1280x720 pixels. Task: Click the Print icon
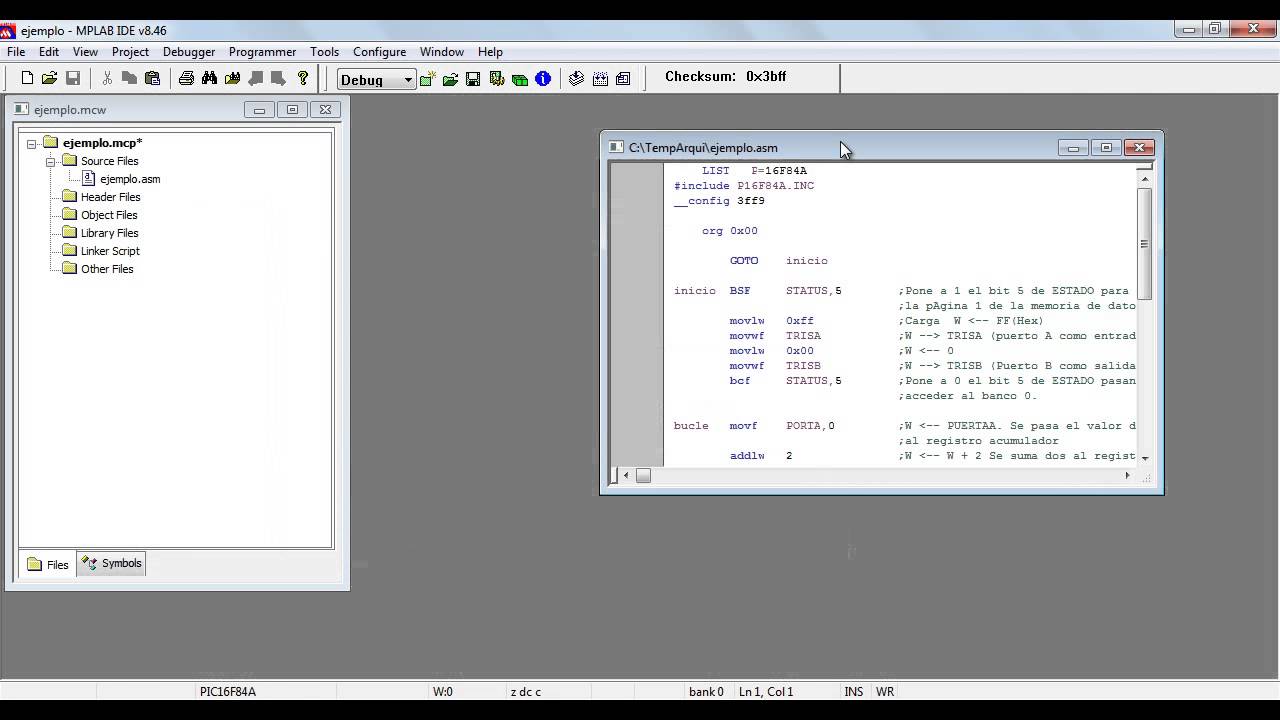(186, 78)
